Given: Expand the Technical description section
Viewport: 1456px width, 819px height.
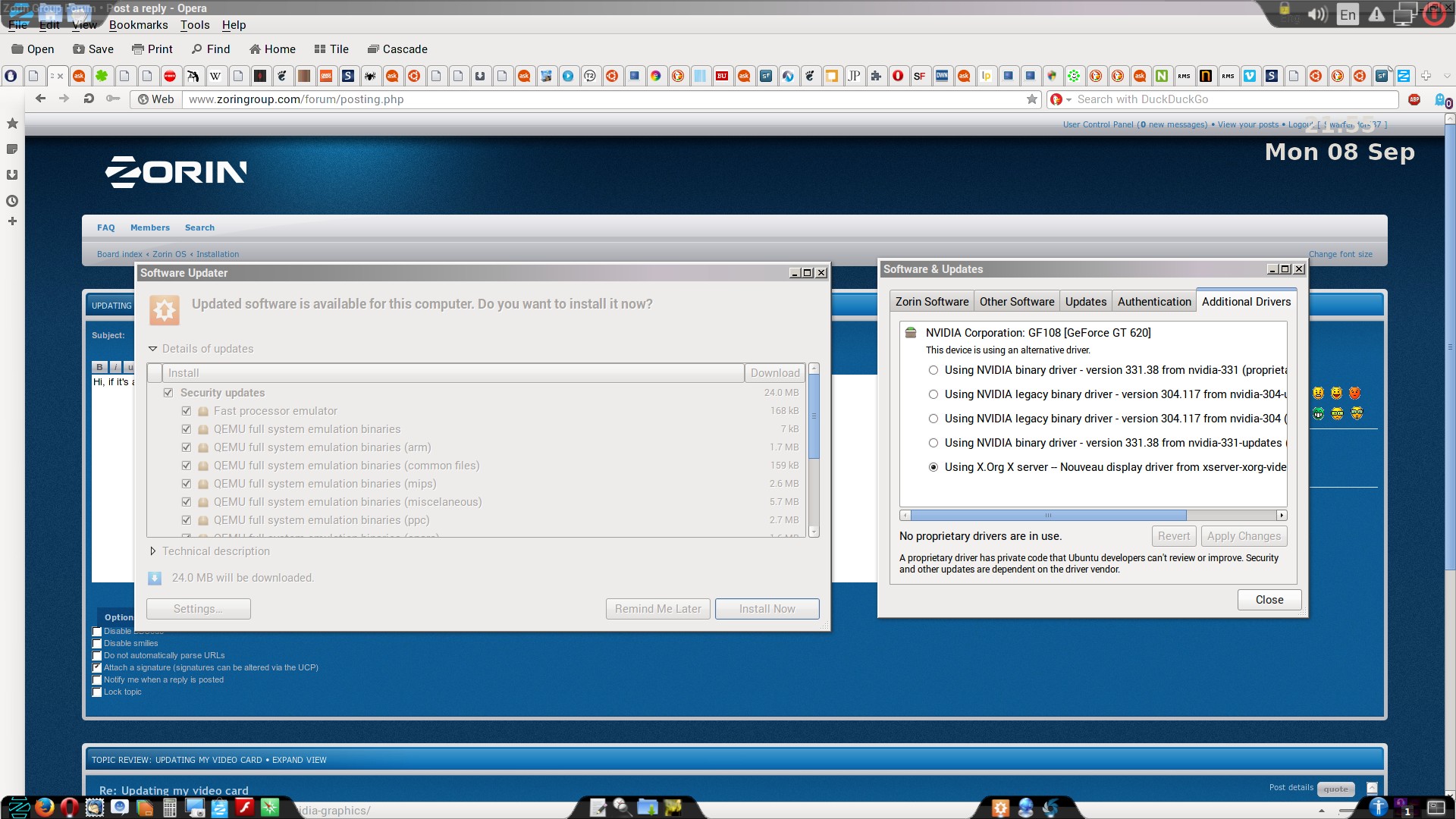Looking at the screenshot, I should pyautogui.click(x=152, y=551).
